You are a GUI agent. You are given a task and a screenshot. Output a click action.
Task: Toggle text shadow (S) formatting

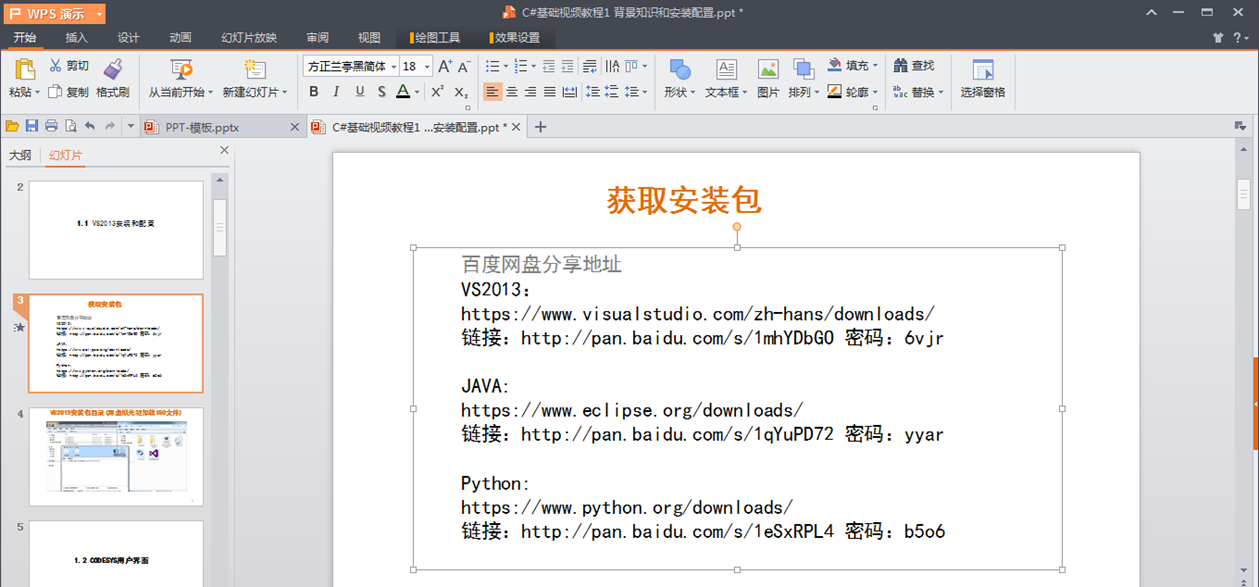382,92
